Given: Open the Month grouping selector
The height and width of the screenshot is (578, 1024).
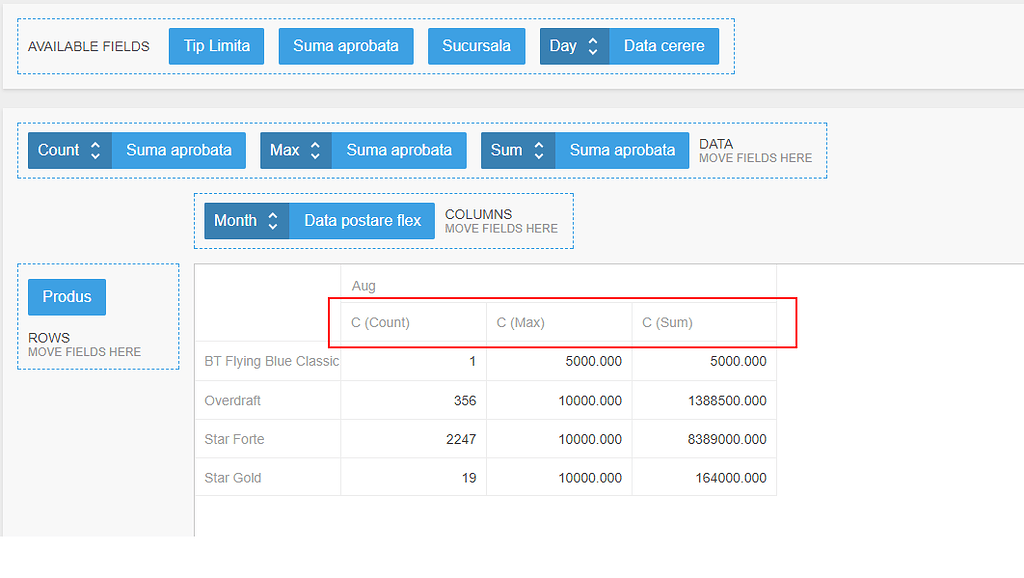Looking at the screenshot, I should 246,220.
